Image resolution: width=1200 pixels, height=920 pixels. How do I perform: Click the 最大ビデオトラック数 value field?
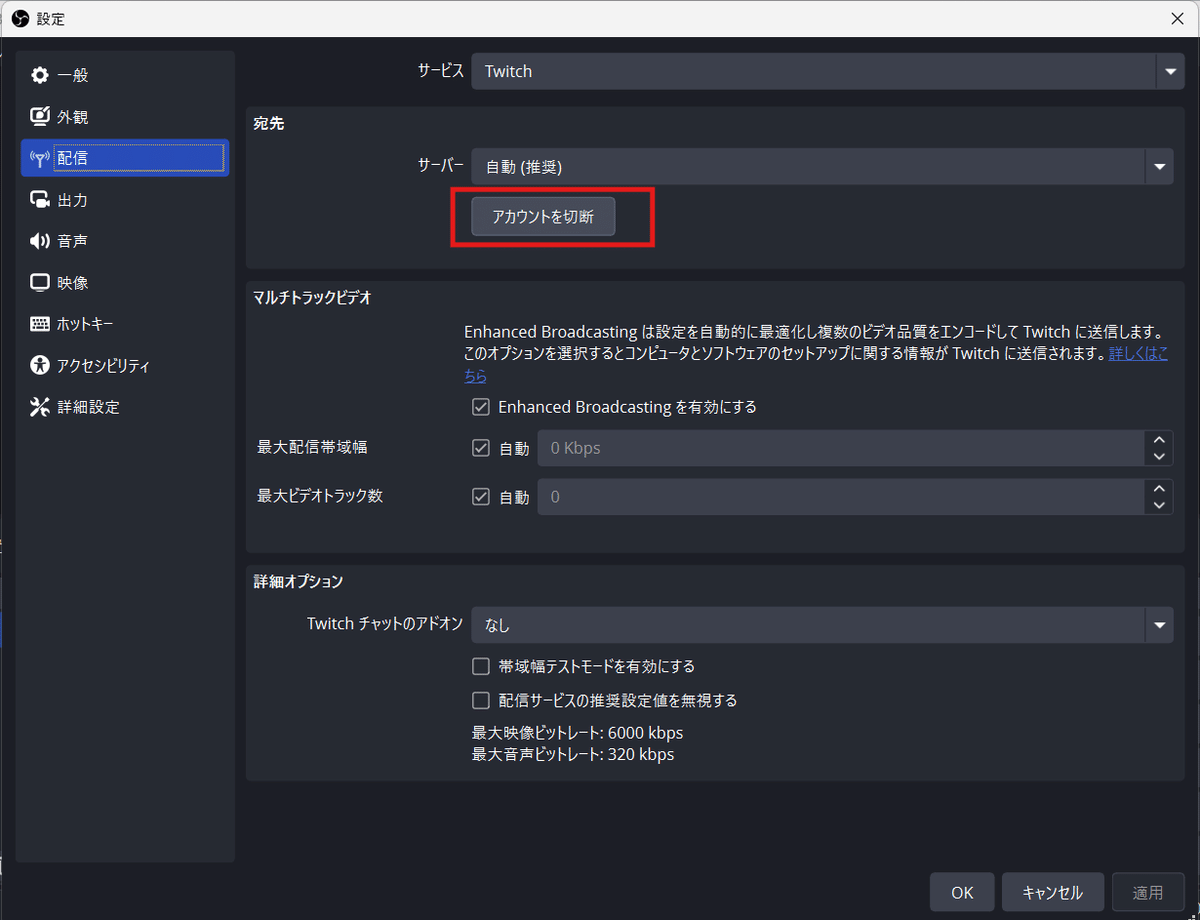pyautogui.click(x=841, y=496)
